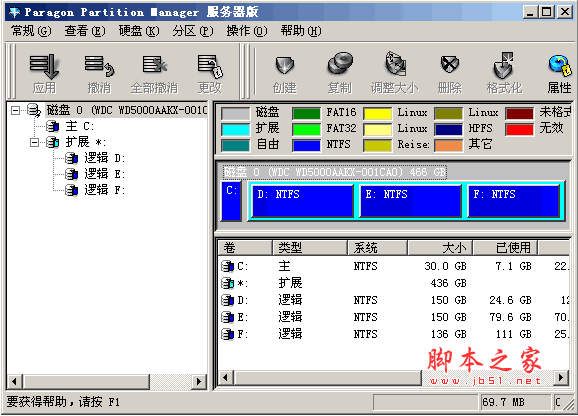Click the right arrow of tree pane scrollbar
Viewport: 578px width, 416px height.
coord(199,381)
